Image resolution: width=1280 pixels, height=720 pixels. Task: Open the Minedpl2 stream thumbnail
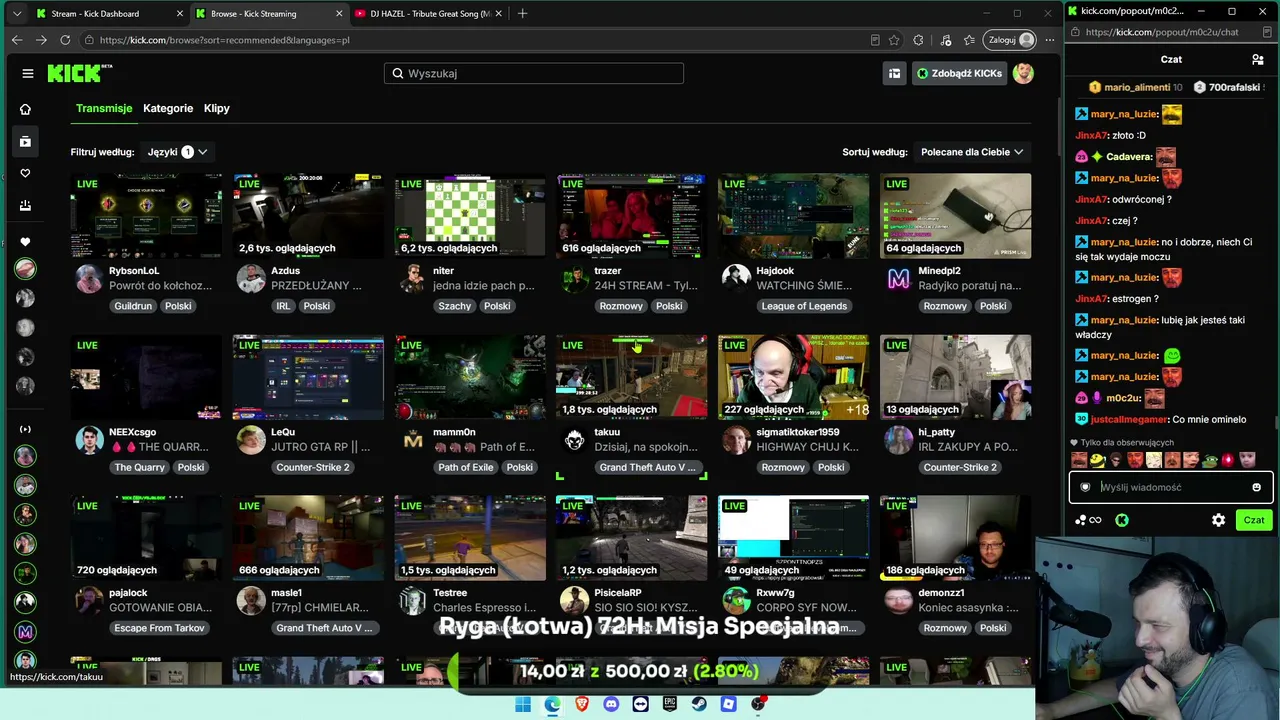coord(956,216)
